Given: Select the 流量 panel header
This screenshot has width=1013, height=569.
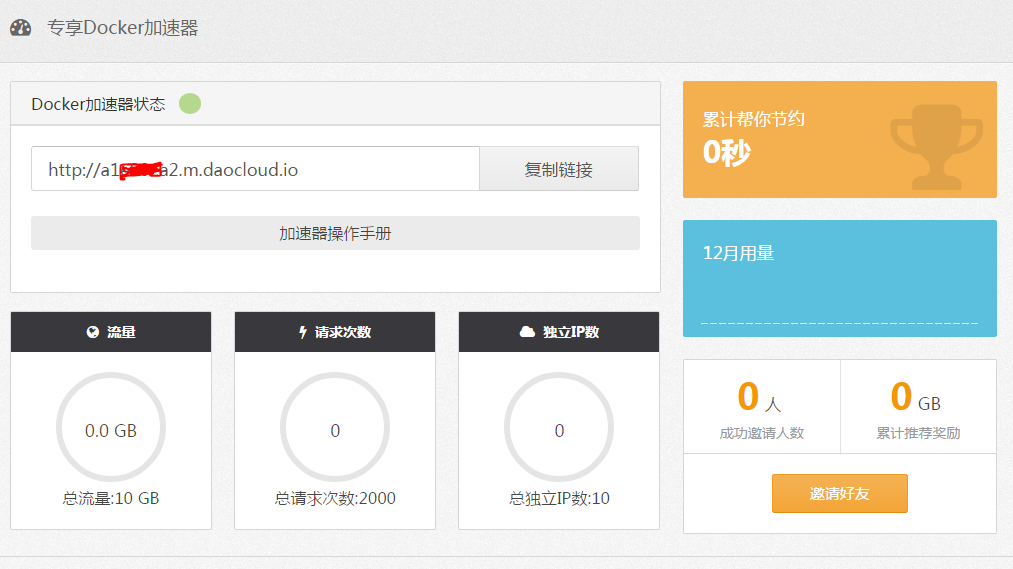Looking at the screenshot, I should pyautogui.click(x=111, y=332).
